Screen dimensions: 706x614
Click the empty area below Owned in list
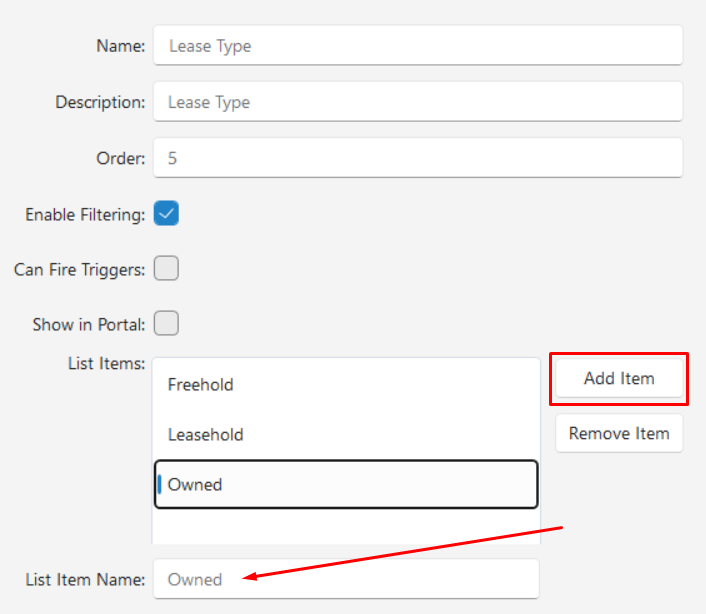click(346, 527)
